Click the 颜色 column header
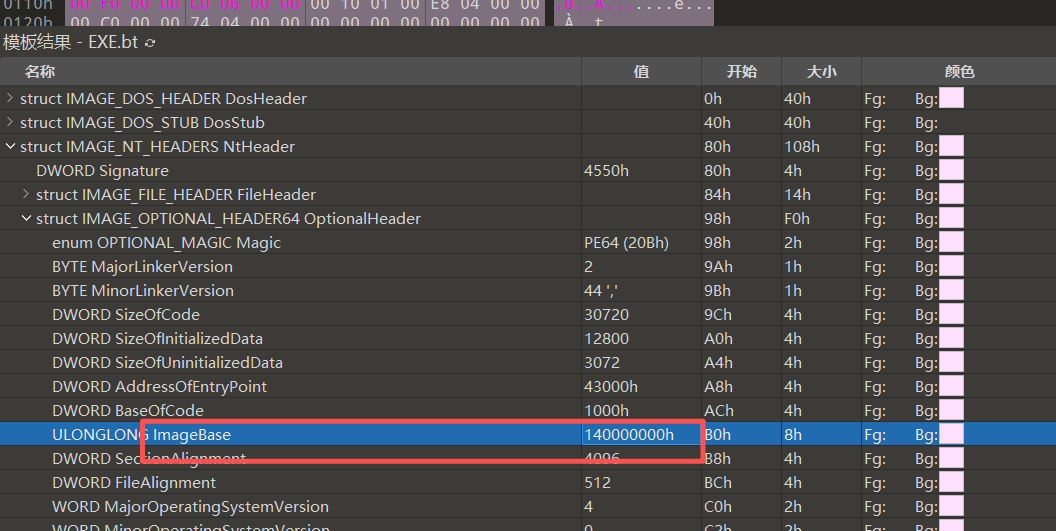The width and height of the screenshot is (1056, 531). 959,72
